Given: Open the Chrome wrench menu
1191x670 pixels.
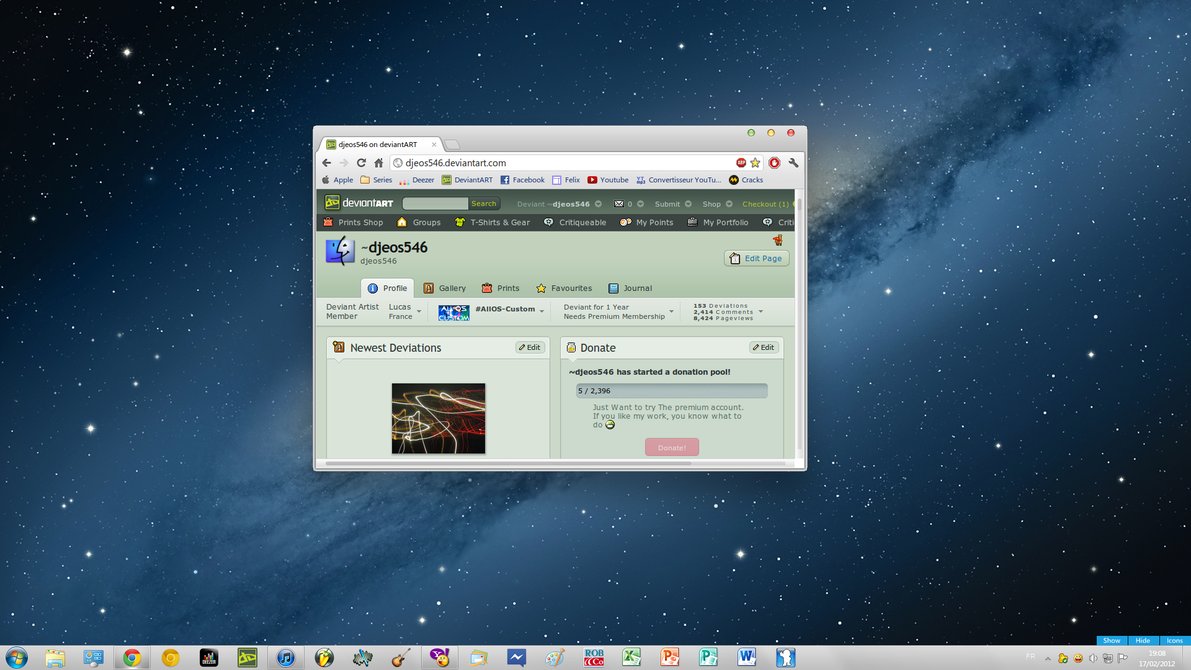Looking at the screenshot, I should [x=793, y=163].
